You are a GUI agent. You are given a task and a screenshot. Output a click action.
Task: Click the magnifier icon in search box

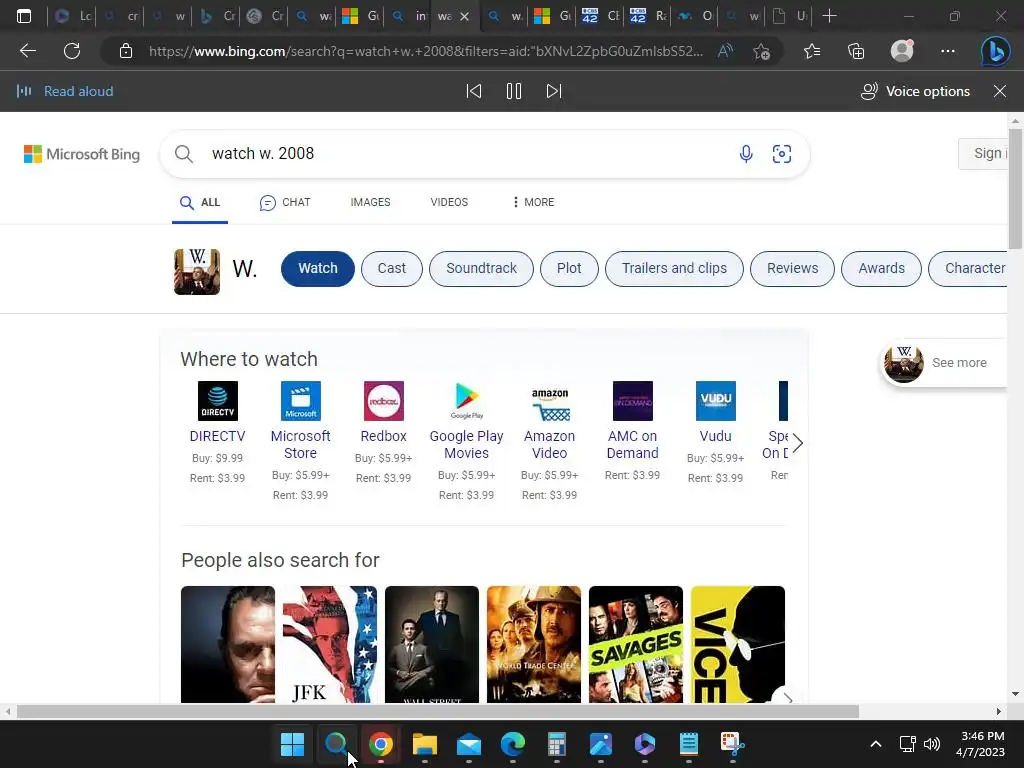(184, 154)
